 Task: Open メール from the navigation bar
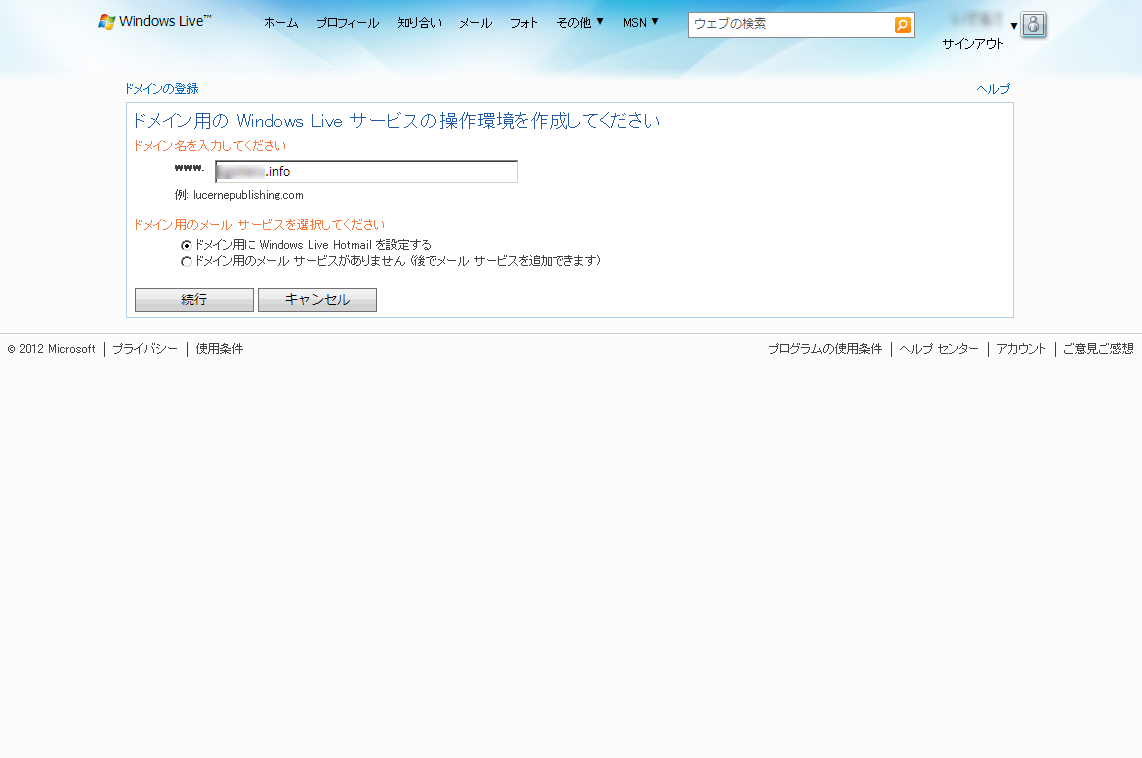(x=476, y=23)
